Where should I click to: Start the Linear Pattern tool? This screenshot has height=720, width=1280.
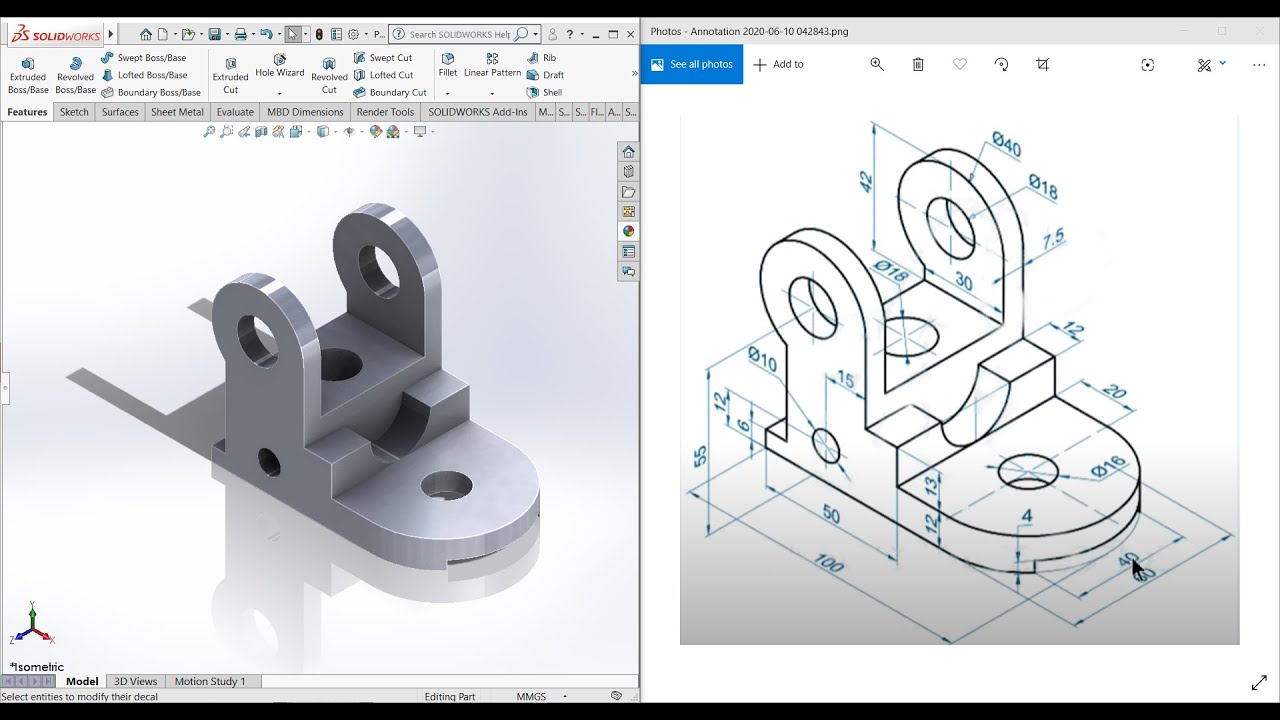coord(492,65)
